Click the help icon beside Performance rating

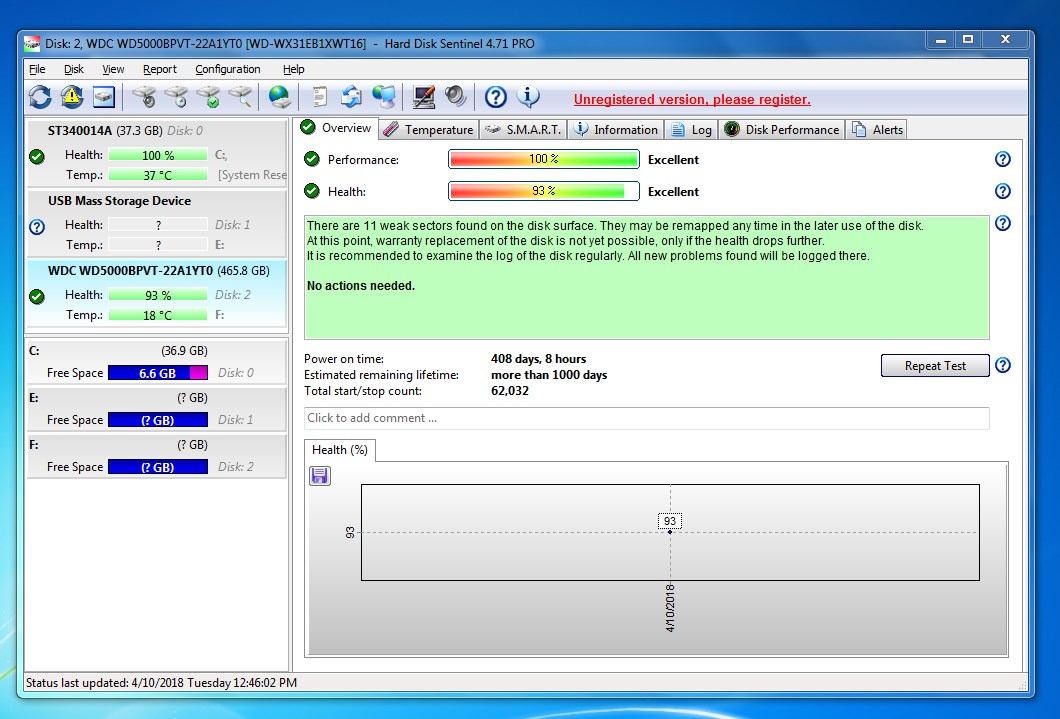(x=1003, y=159)
